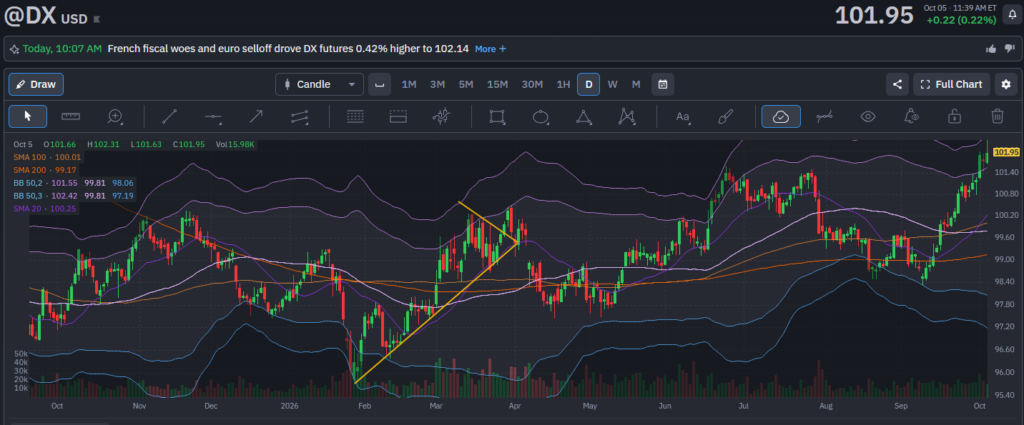
Task: Click the yellow 101.95 price tag on axis
Action: coord(1006,152)
